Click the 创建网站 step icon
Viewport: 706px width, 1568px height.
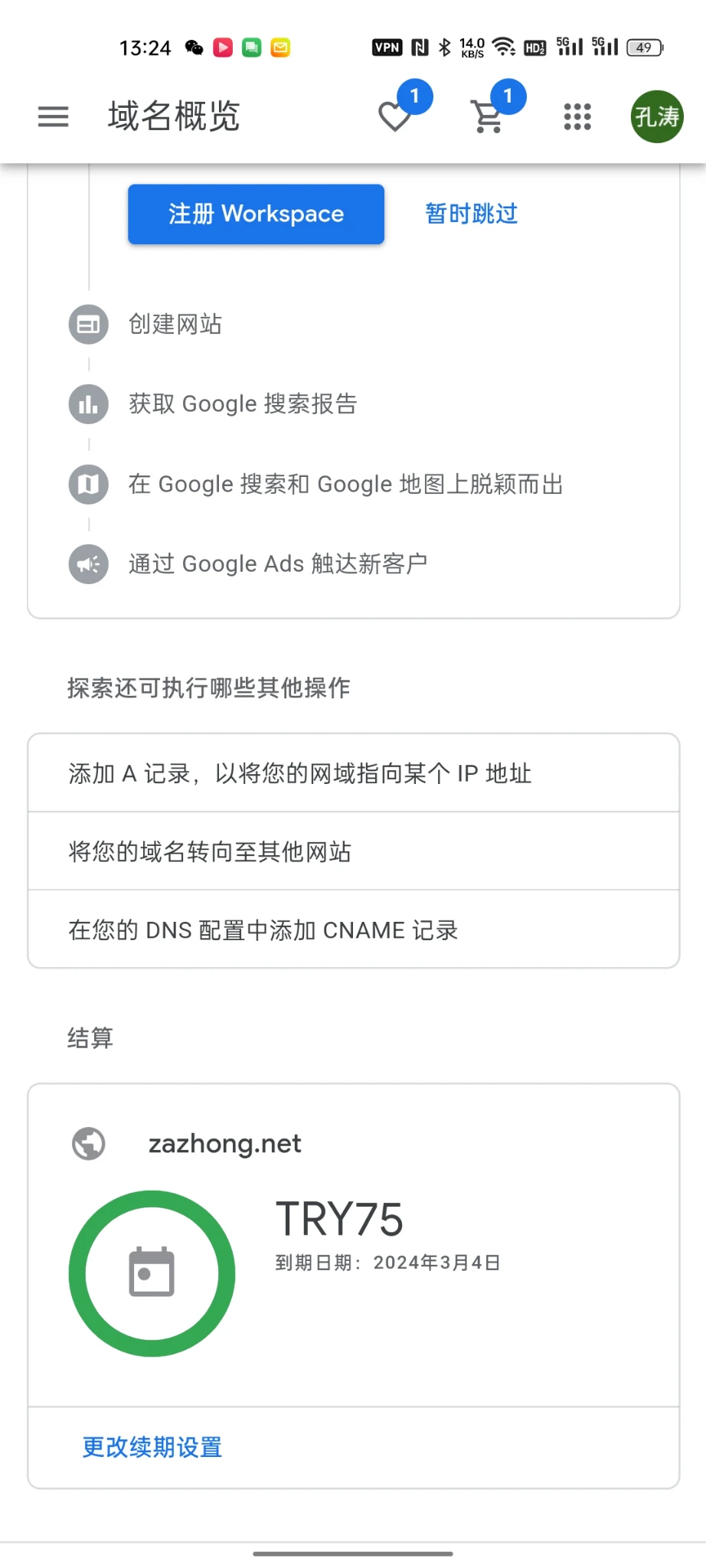(x=89, y=324)
